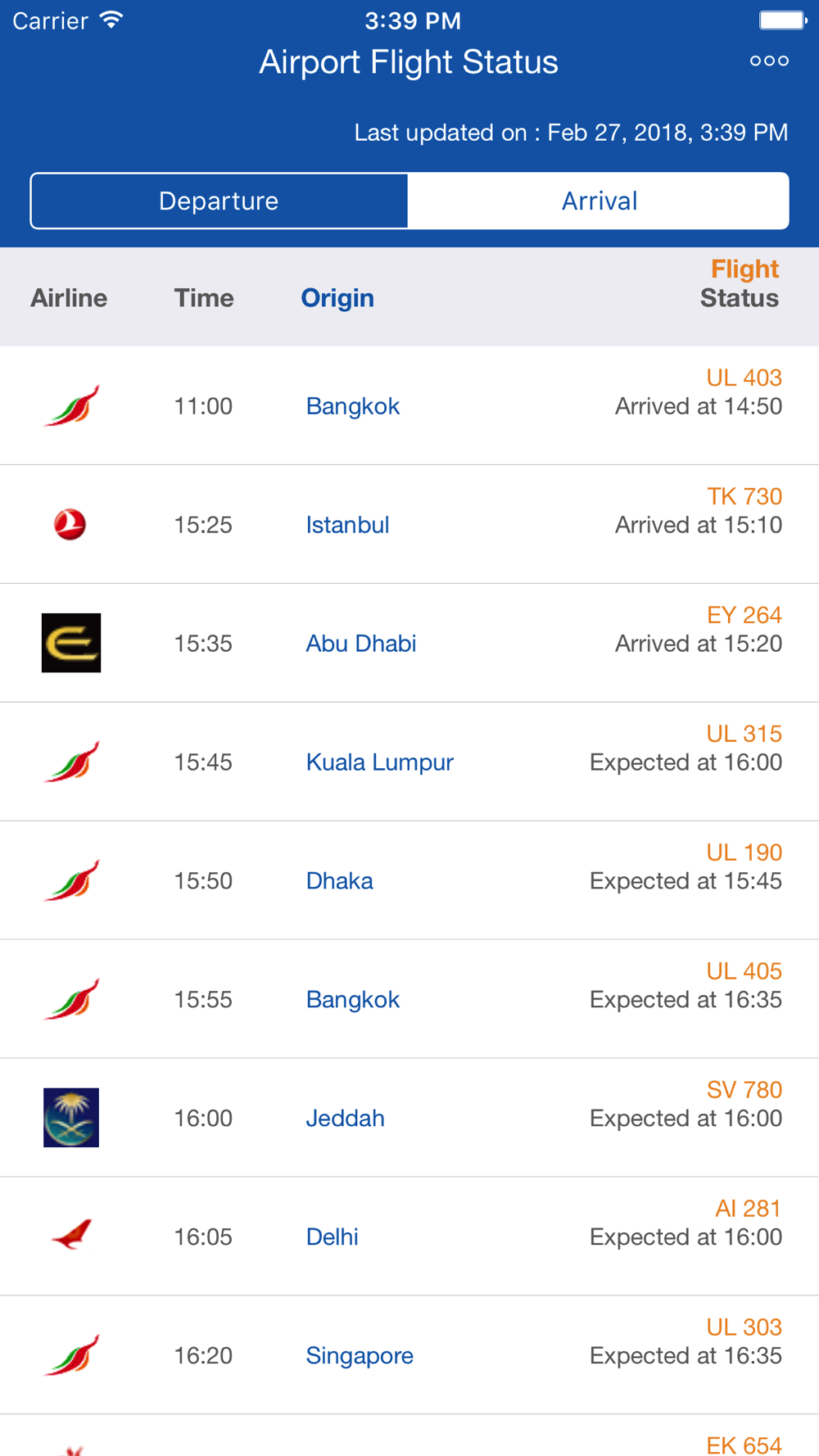Tap SriLankan logo on Kuala Lumpur flight

(x=71, y=762)
